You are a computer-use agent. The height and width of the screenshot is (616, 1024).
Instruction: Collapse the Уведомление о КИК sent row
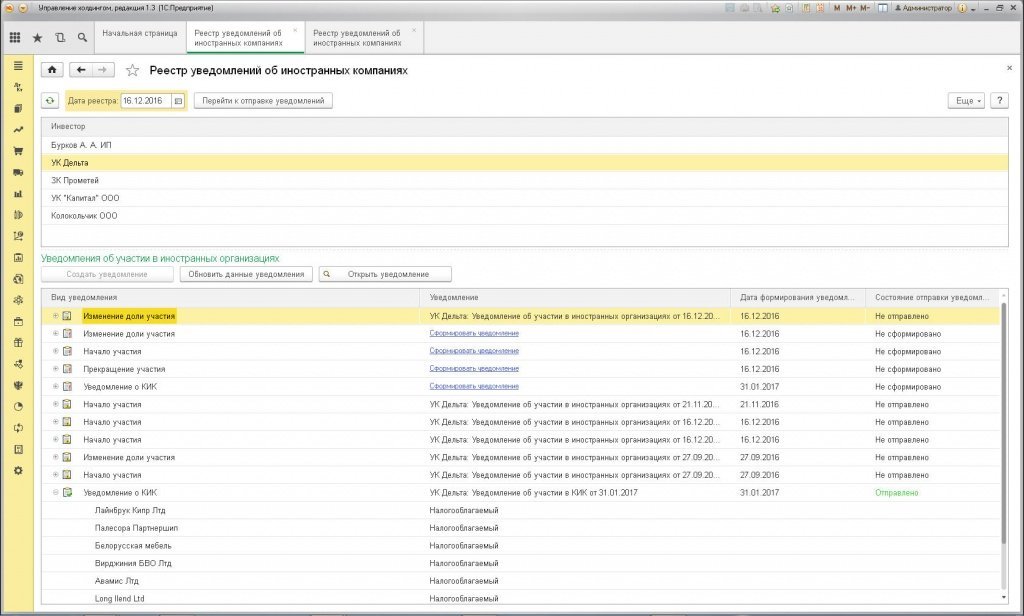[56, 493]
